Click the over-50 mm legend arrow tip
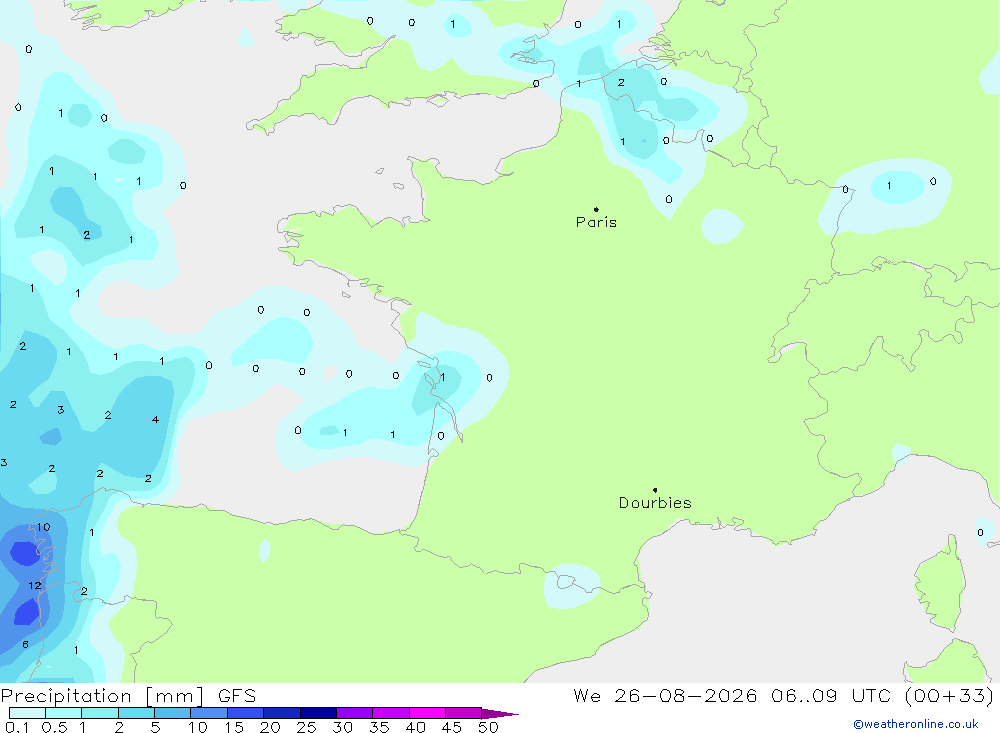The height and width of the screenshot is (733, 1000). pos(501,714)
